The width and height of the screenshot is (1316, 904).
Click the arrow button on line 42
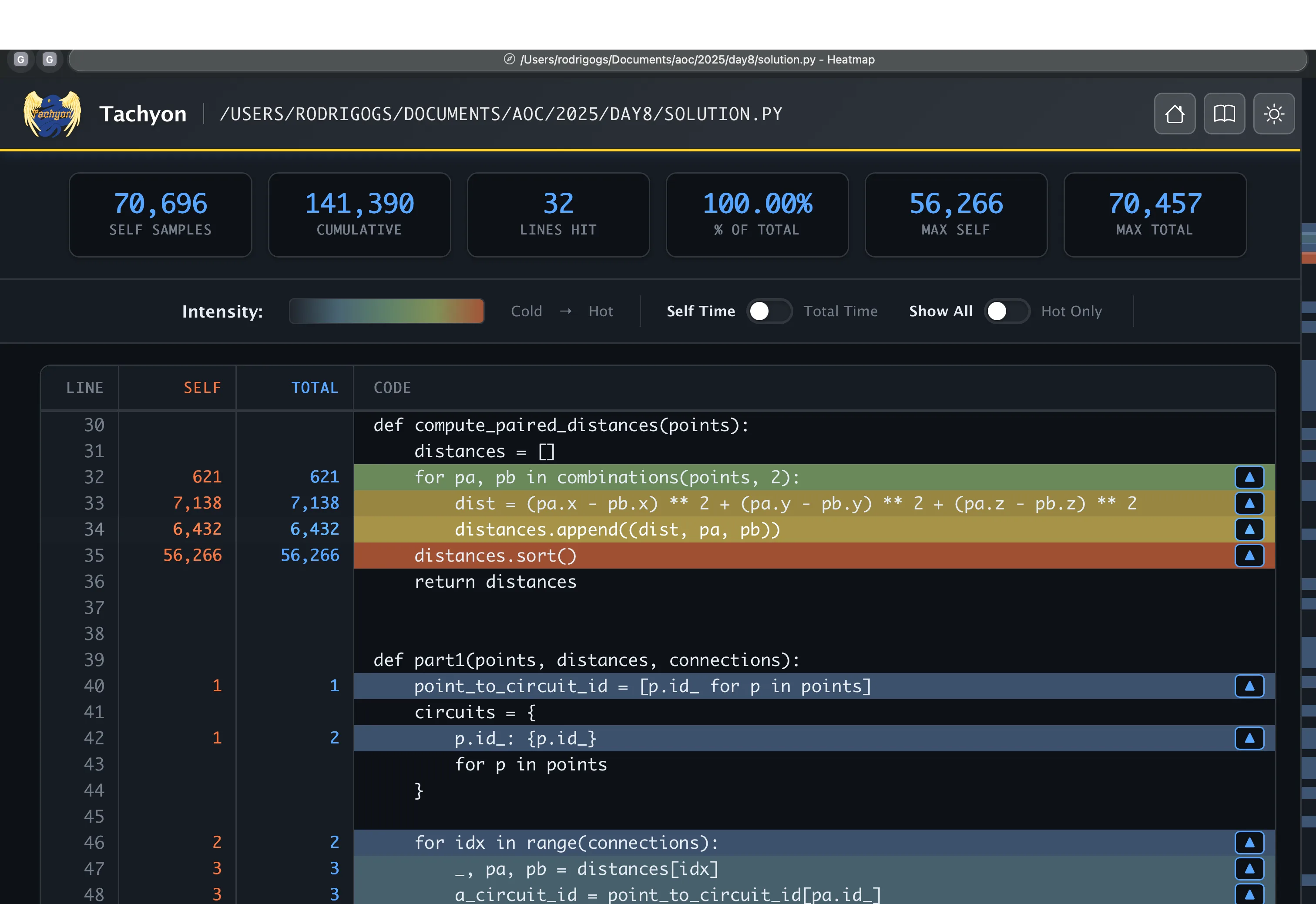(x=1249, y=738)
